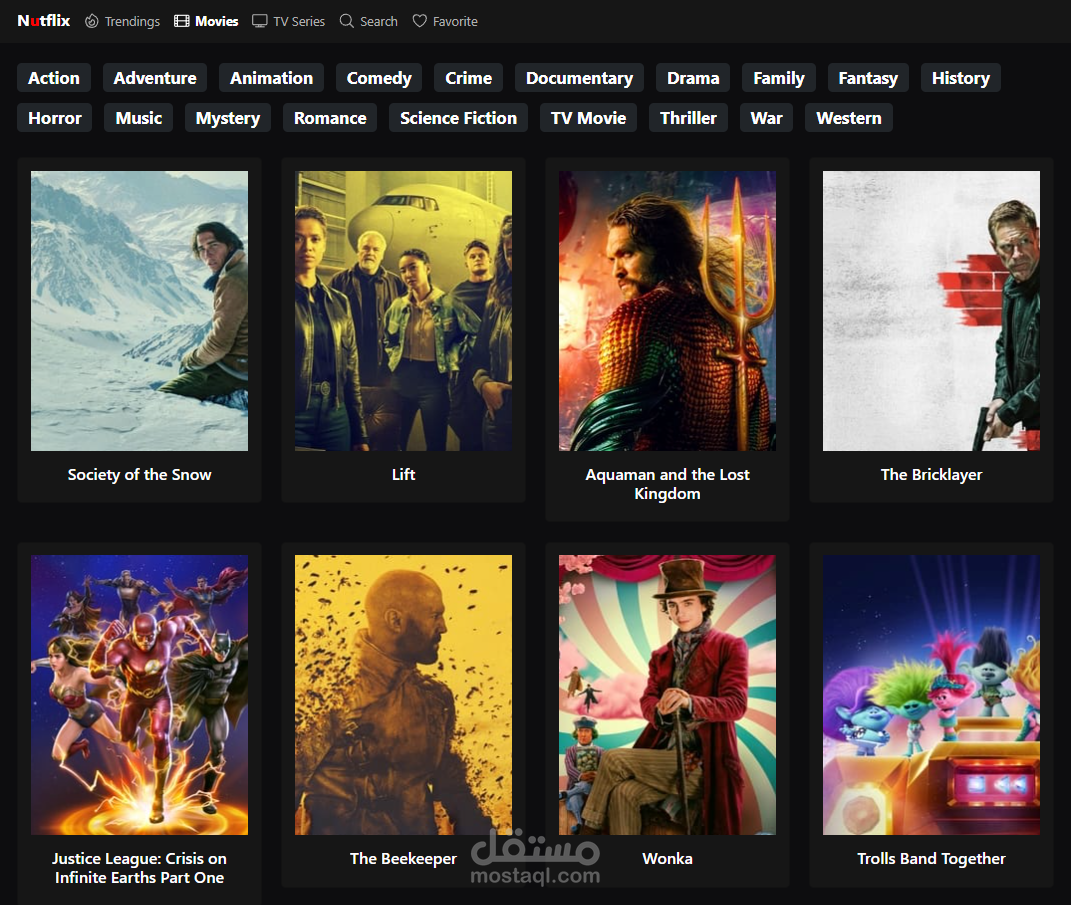This screenshot has height=905, width=1071.
Task: Open the Justice League Crisis poster
Action: point(139,695)
